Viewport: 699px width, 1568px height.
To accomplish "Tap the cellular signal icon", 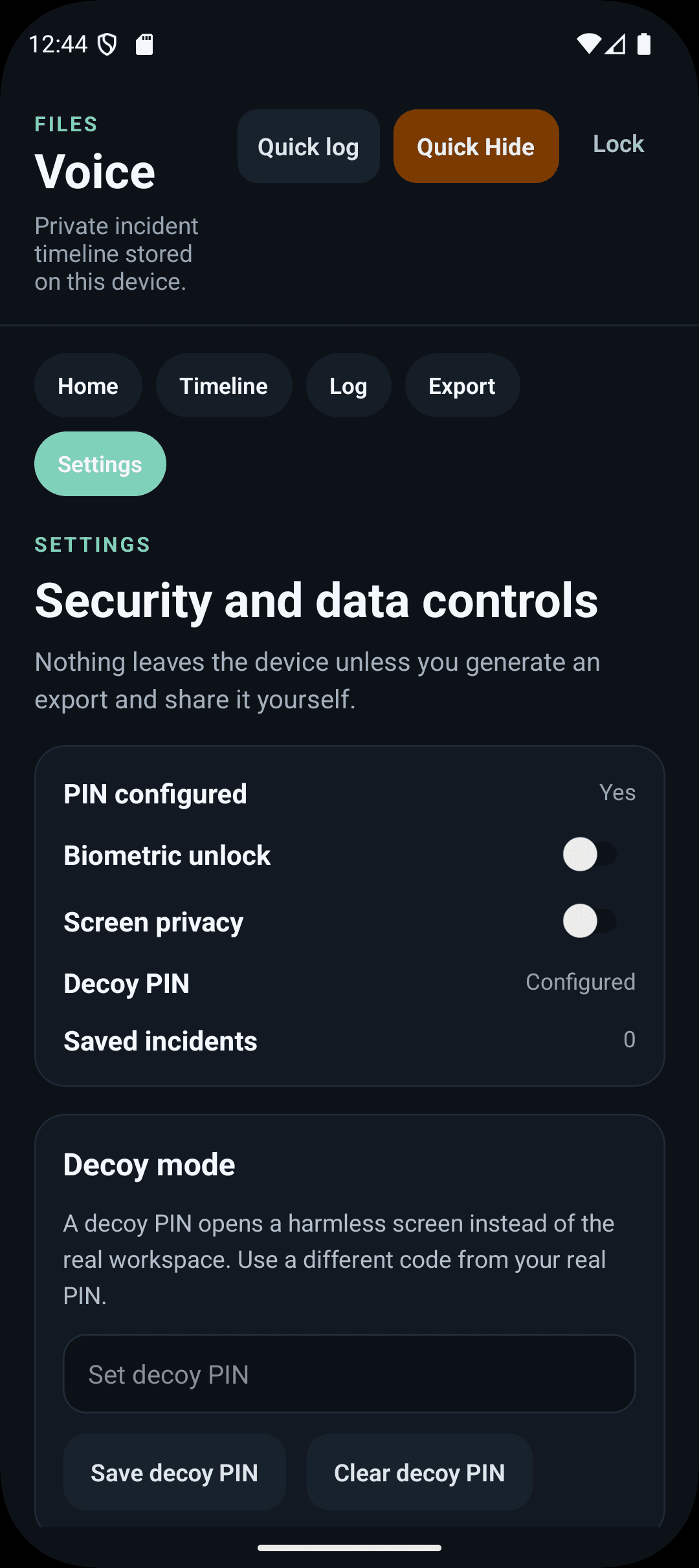I will point(616,43).
